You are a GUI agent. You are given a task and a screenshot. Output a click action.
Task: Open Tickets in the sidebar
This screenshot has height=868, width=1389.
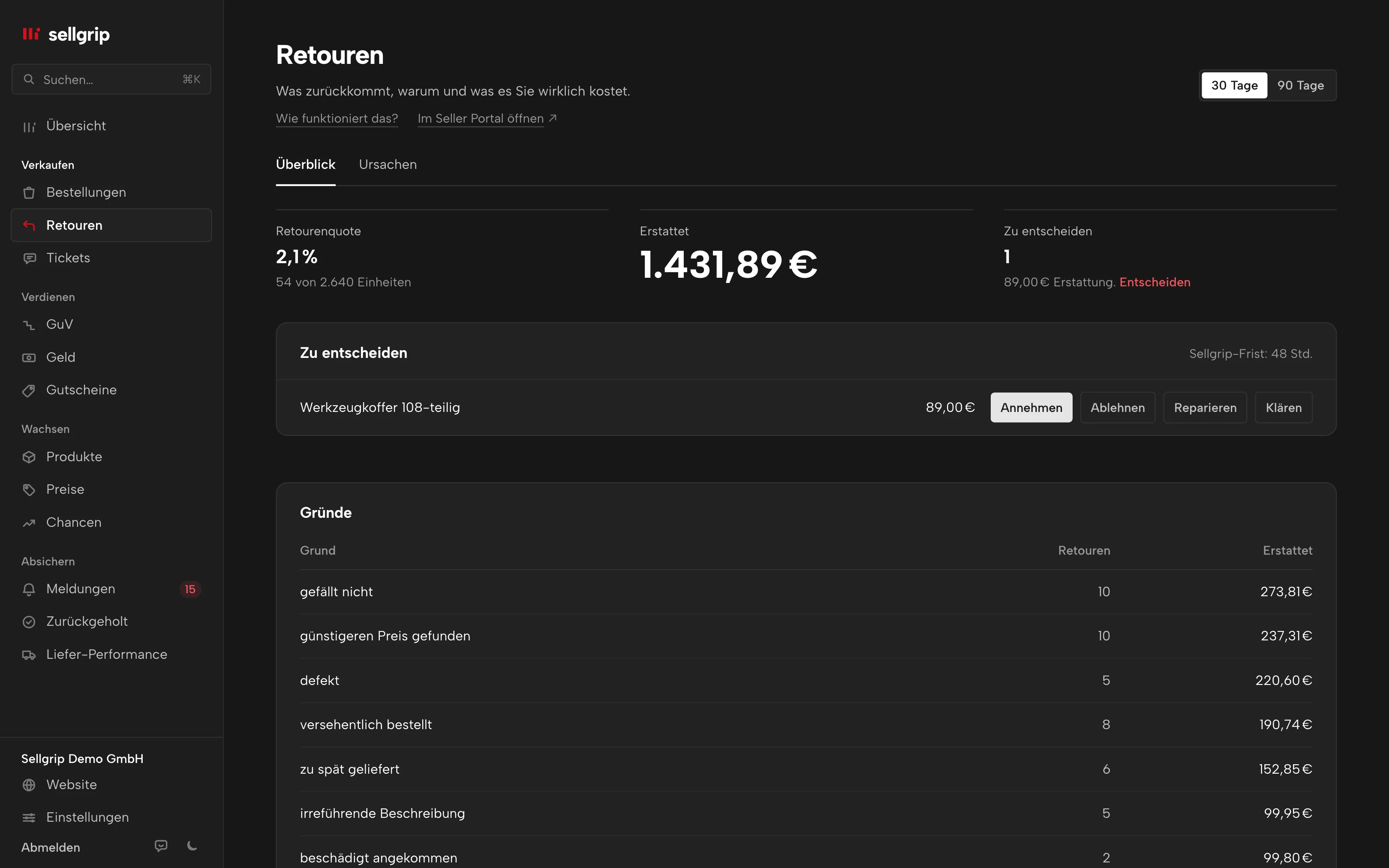tap(111, 258)
